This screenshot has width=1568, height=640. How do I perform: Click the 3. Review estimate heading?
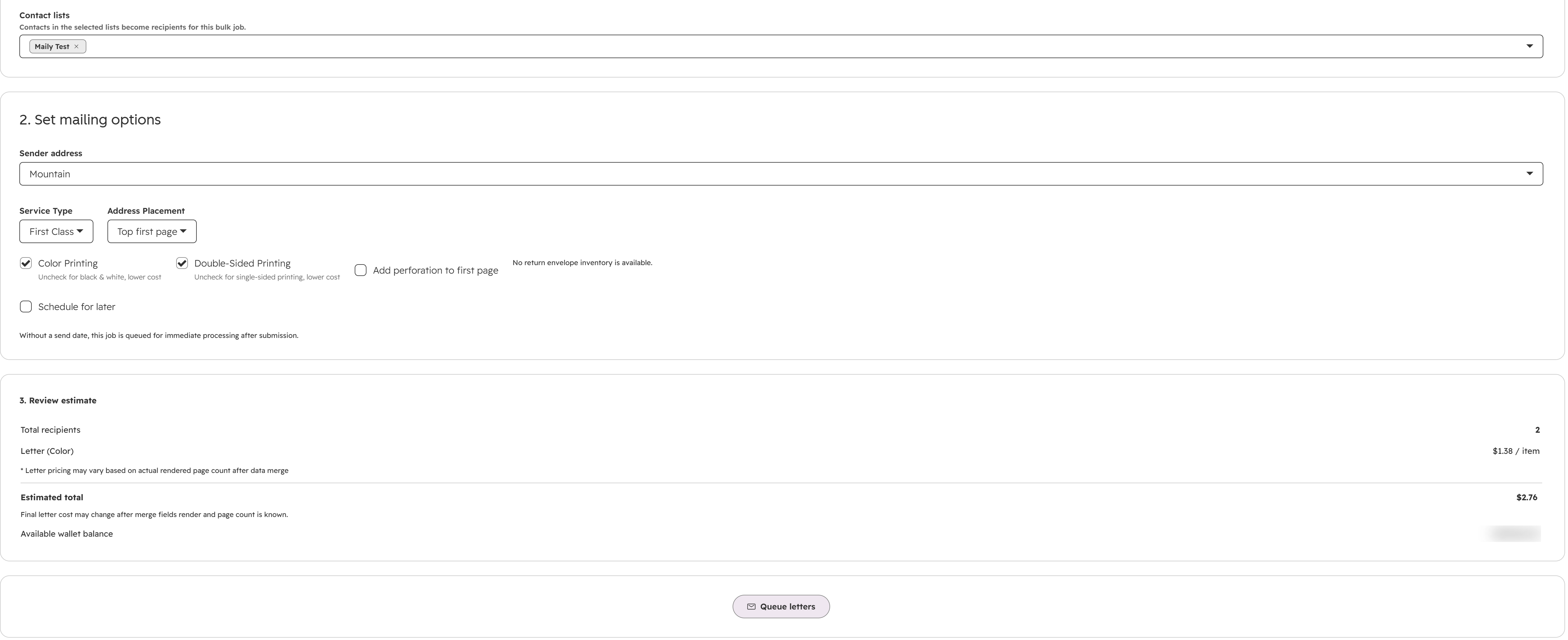58,400
